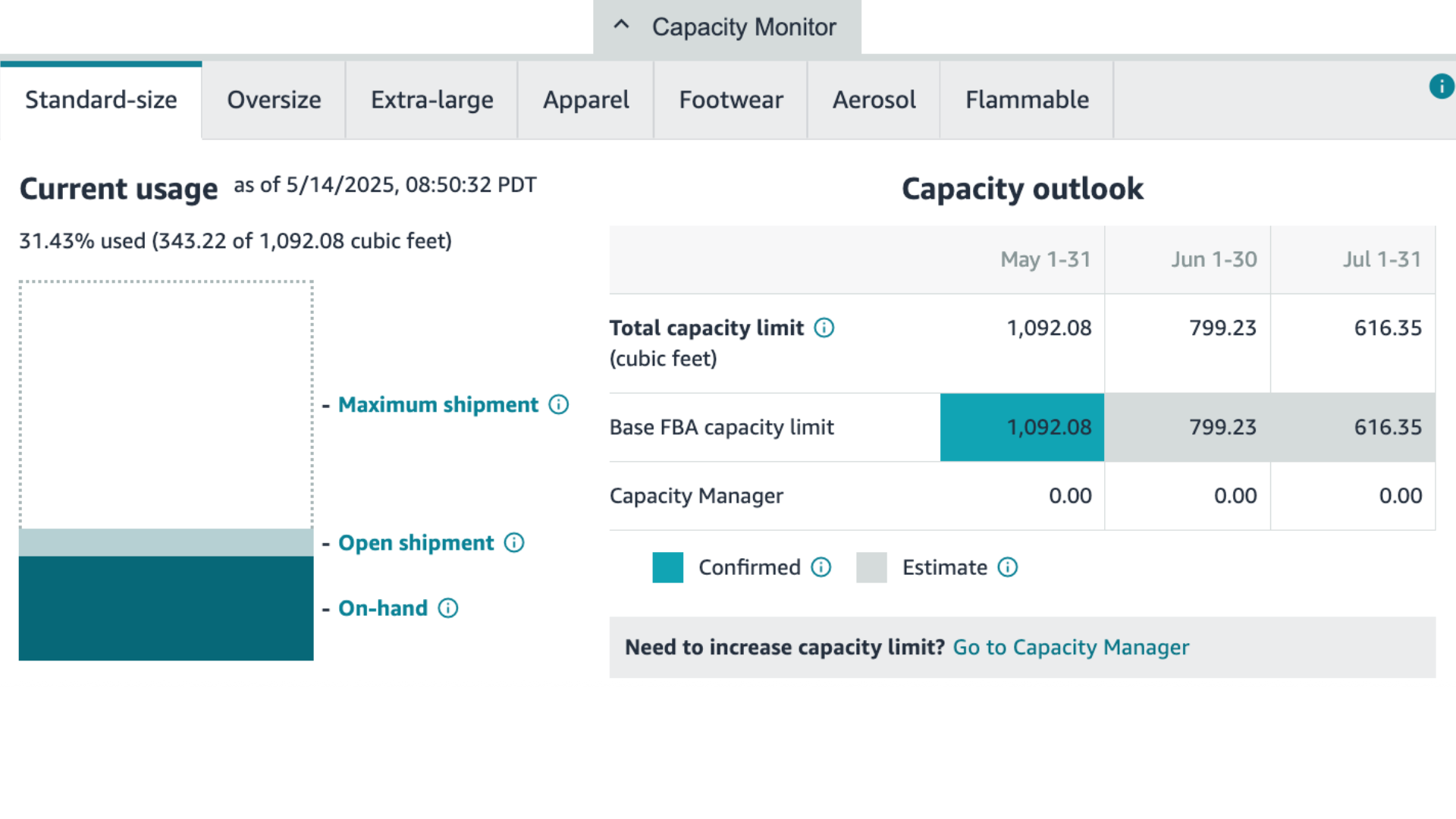Click the teal Confirmed legend swatch

[x=668, y=567]
